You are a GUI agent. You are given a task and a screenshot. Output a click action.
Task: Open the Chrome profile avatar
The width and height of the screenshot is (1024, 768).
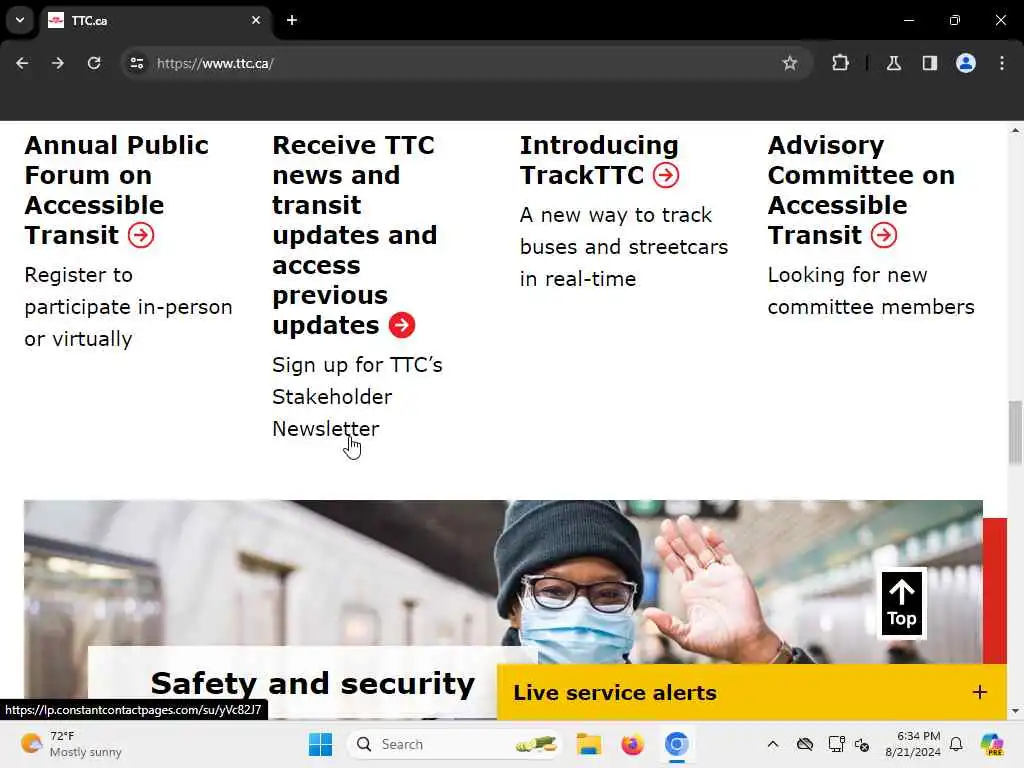click(966, 63)
